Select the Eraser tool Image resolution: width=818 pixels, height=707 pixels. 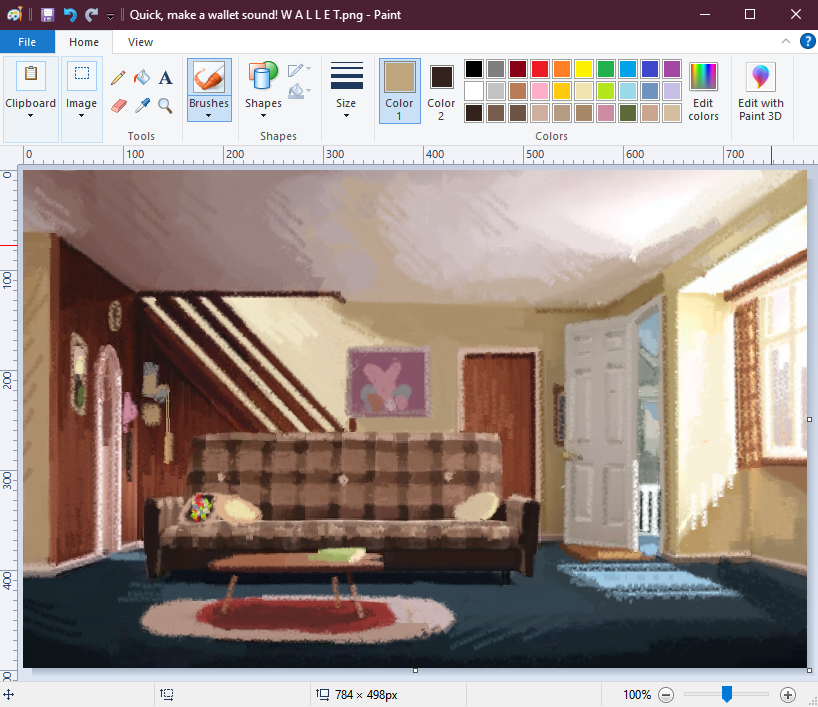(x=119, y=105)
